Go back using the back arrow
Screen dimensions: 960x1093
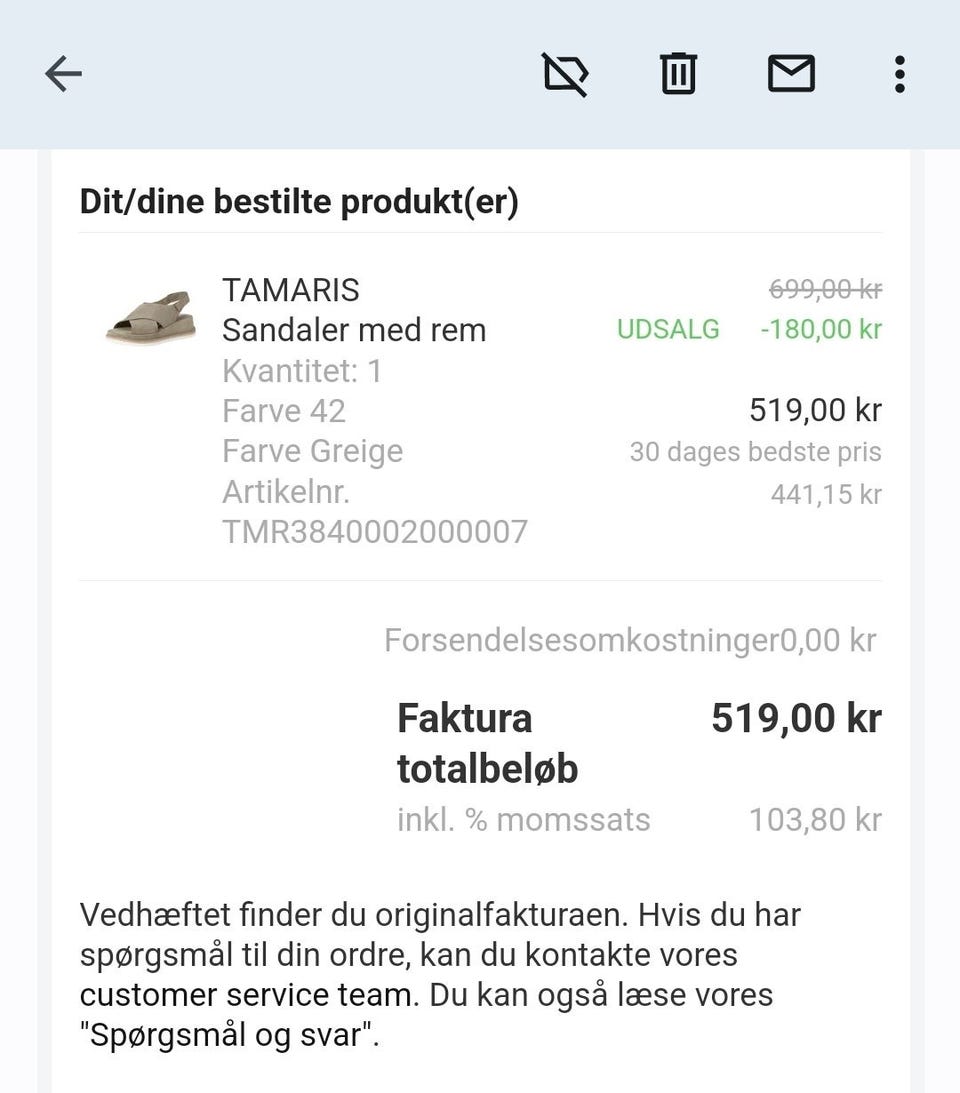tap(63, 74)
